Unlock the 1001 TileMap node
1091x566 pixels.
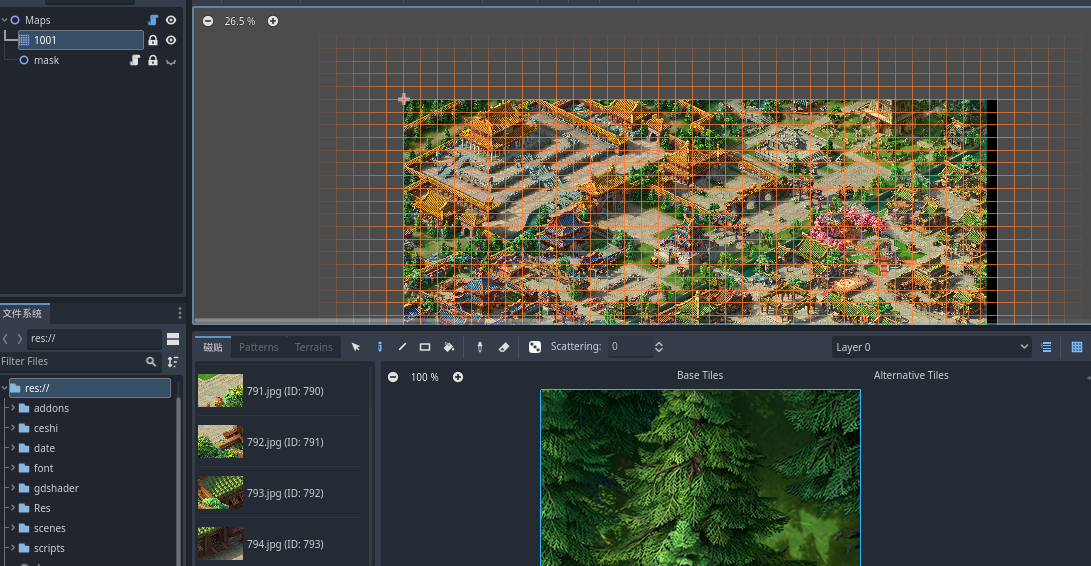(153, 40)
